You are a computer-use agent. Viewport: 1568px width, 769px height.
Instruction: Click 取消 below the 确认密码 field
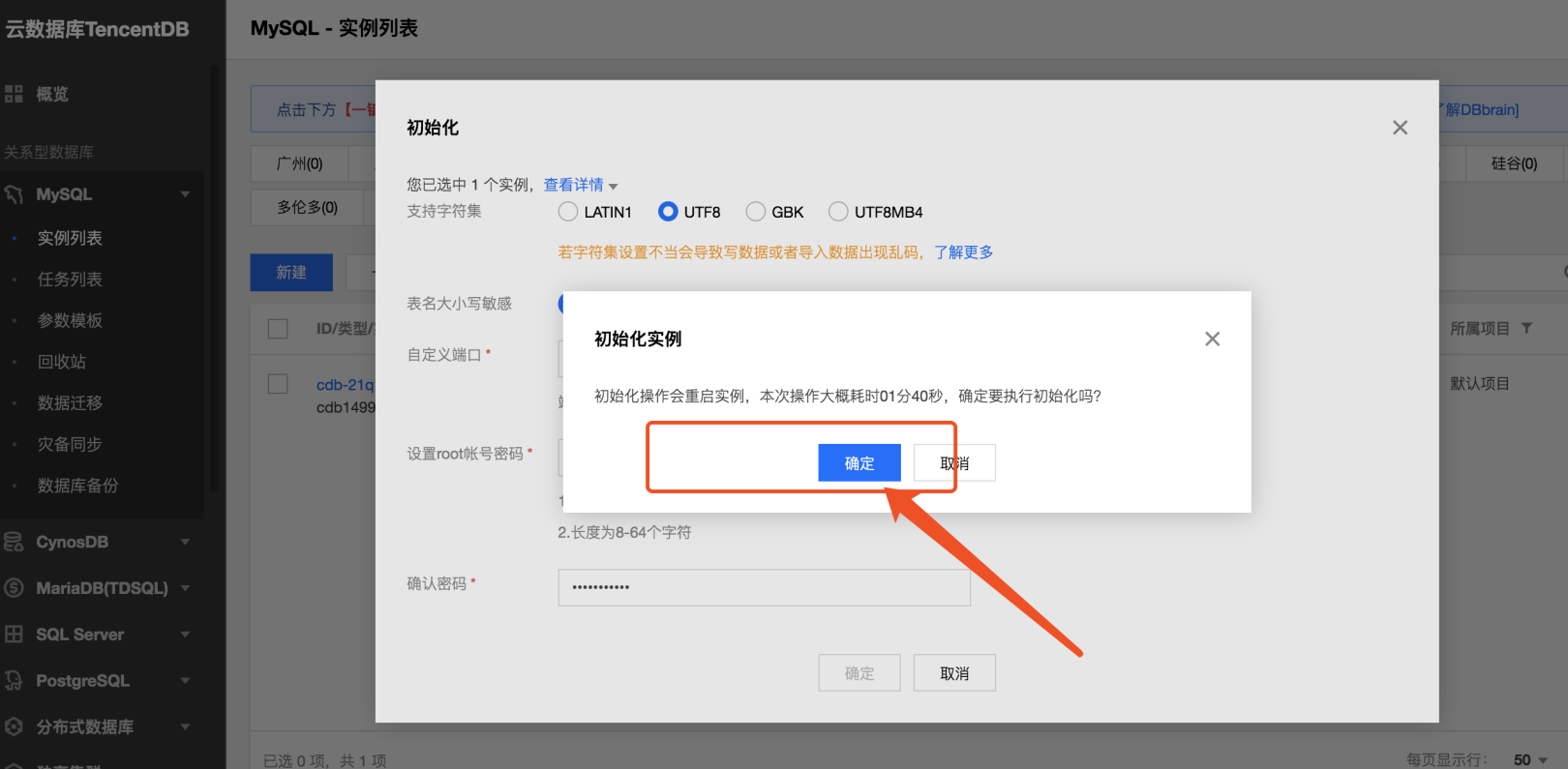[954, 673]
